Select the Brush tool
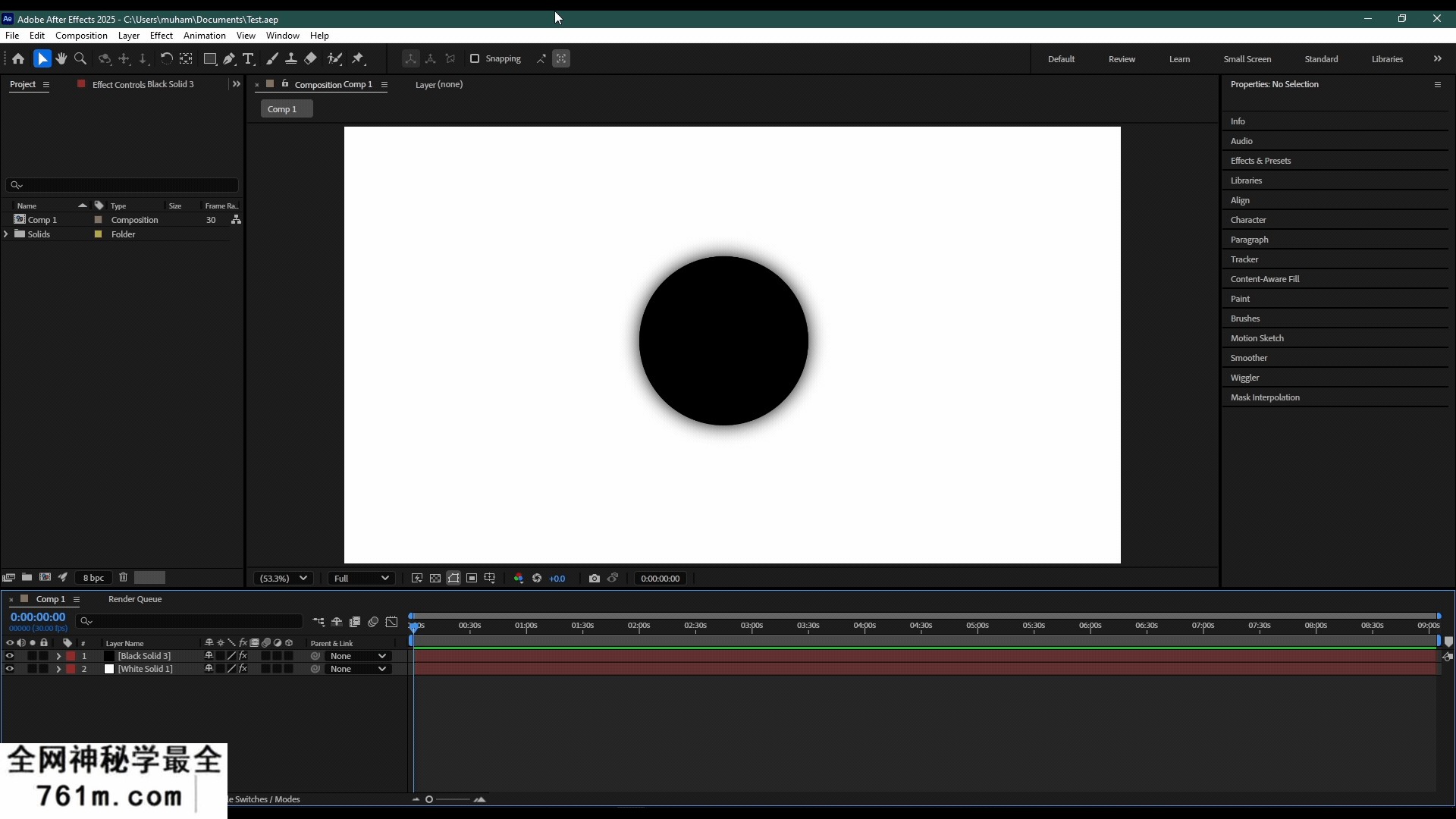This screenshot has width=1456, height=819. (x=272, y=58)
